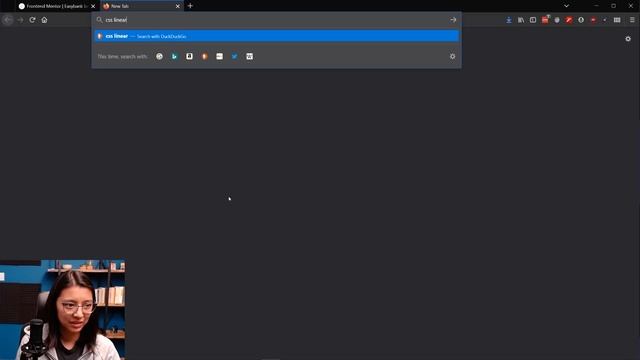Open the Downloads panel
The height and width of the screenshot is (360, 640).
pos(509,20)
